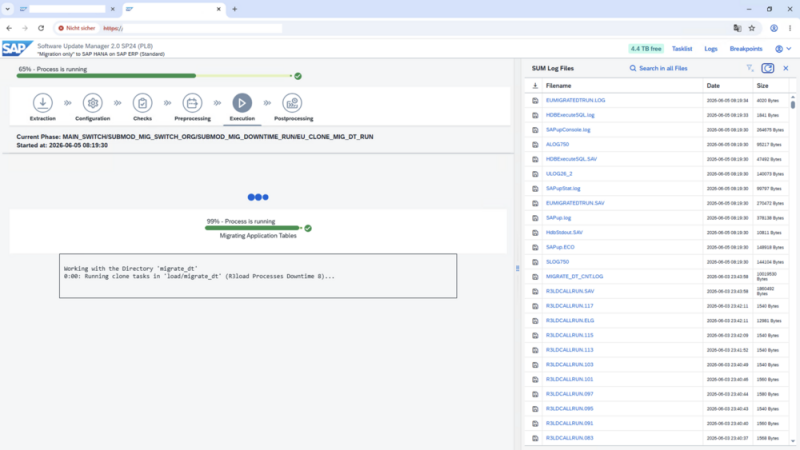Open the EUMIGRATEDTRUN.SAV file link
Screen dimensions: 800x450
(575, 203)
